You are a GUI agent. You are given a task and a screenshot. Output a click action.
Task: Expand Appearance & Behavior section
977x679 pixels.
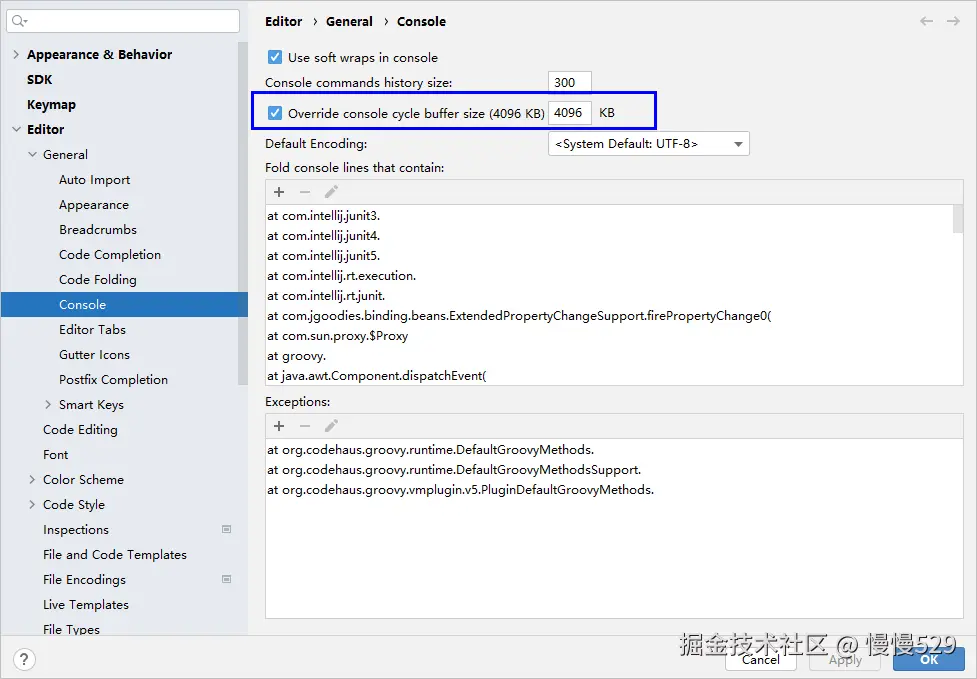(x=16, y=55)
